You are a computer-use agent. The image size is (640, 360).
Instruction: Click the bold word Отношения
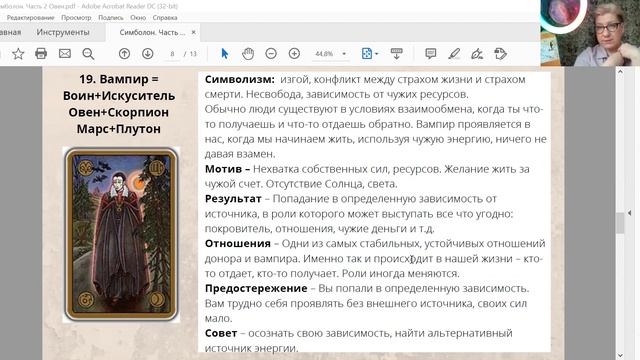(x=238, y=243)
